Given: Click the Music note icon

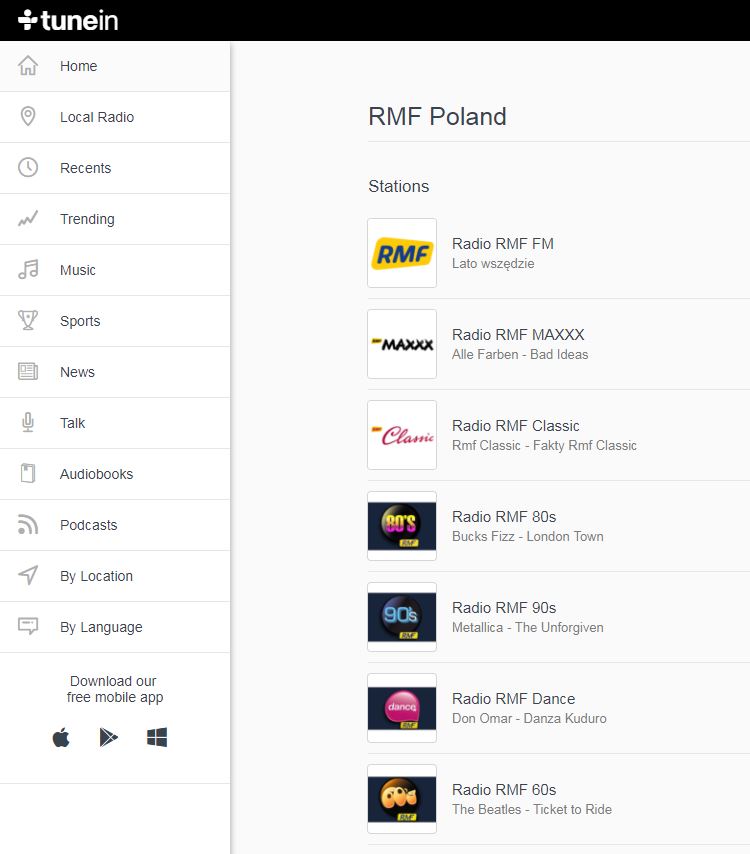Looking at the screenshot, I should pos(28,270).
